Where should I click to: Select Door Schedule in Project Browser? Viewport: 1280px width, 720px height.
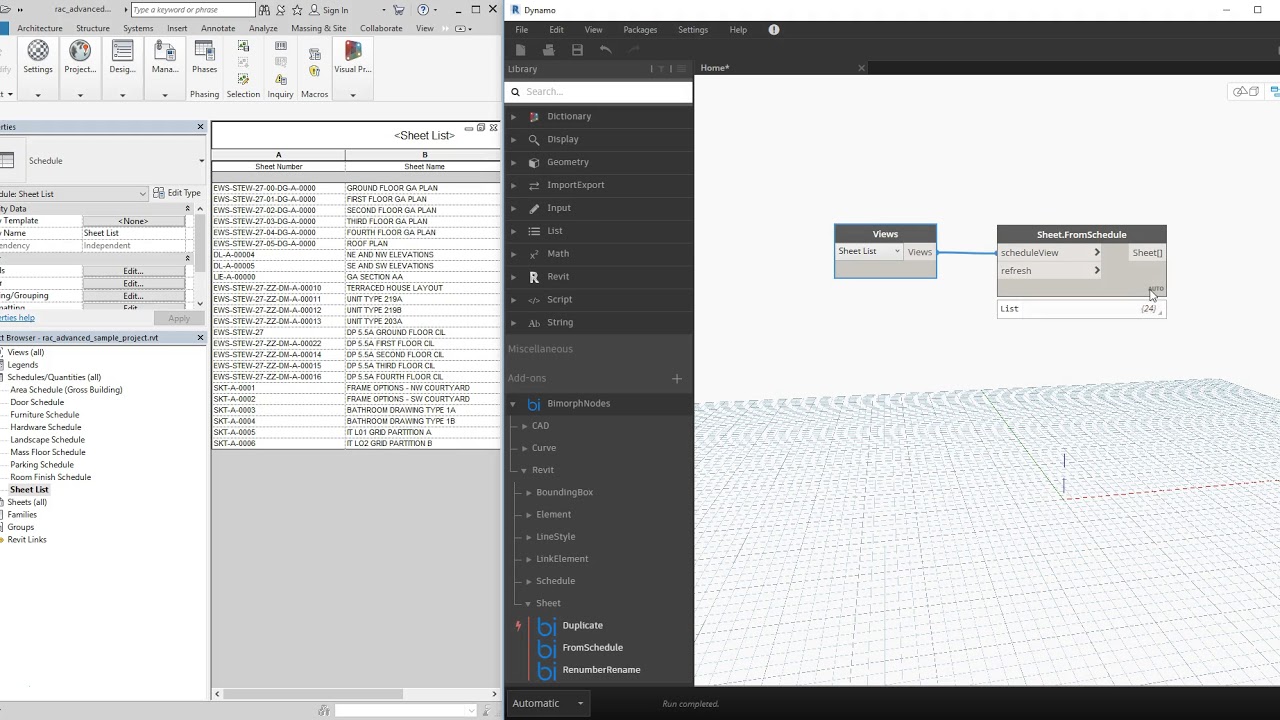click(x=37, y=402)
